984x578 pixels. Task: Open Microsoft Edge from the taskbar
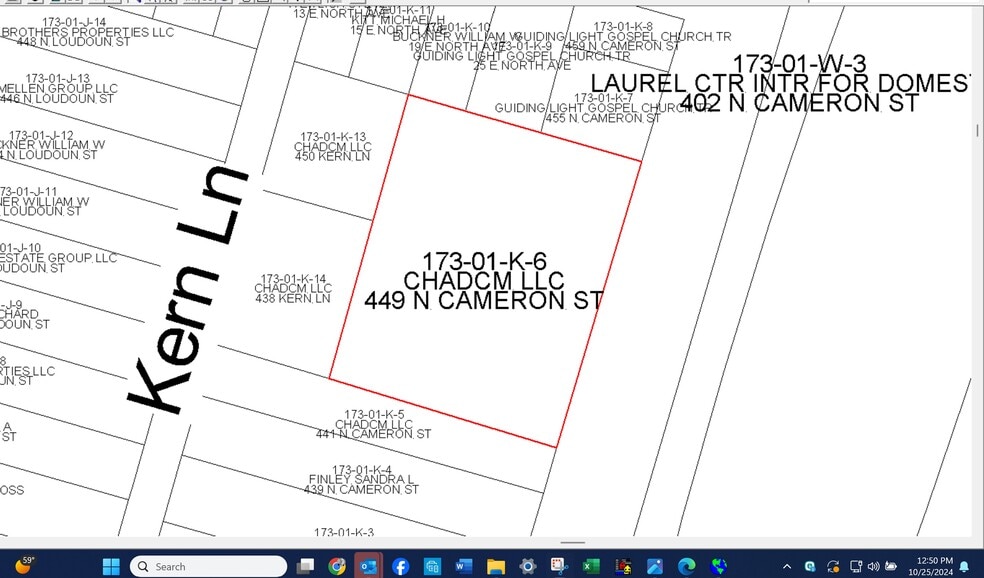click(x=686, y=566)
